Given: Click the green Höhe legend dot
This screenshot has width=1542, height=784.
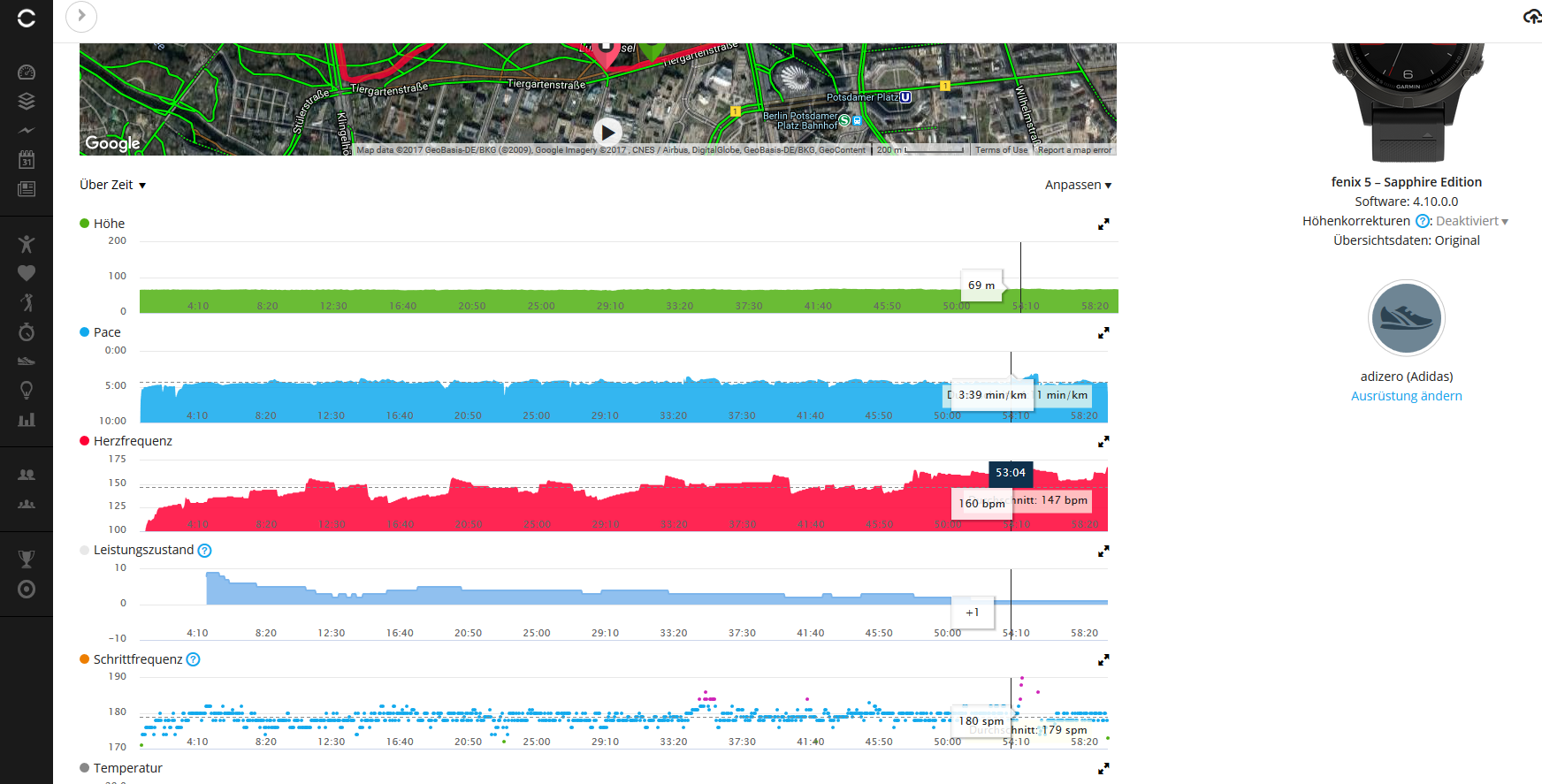Looking at the screenshot, I should pyautogui.click(x=85, y=224).
